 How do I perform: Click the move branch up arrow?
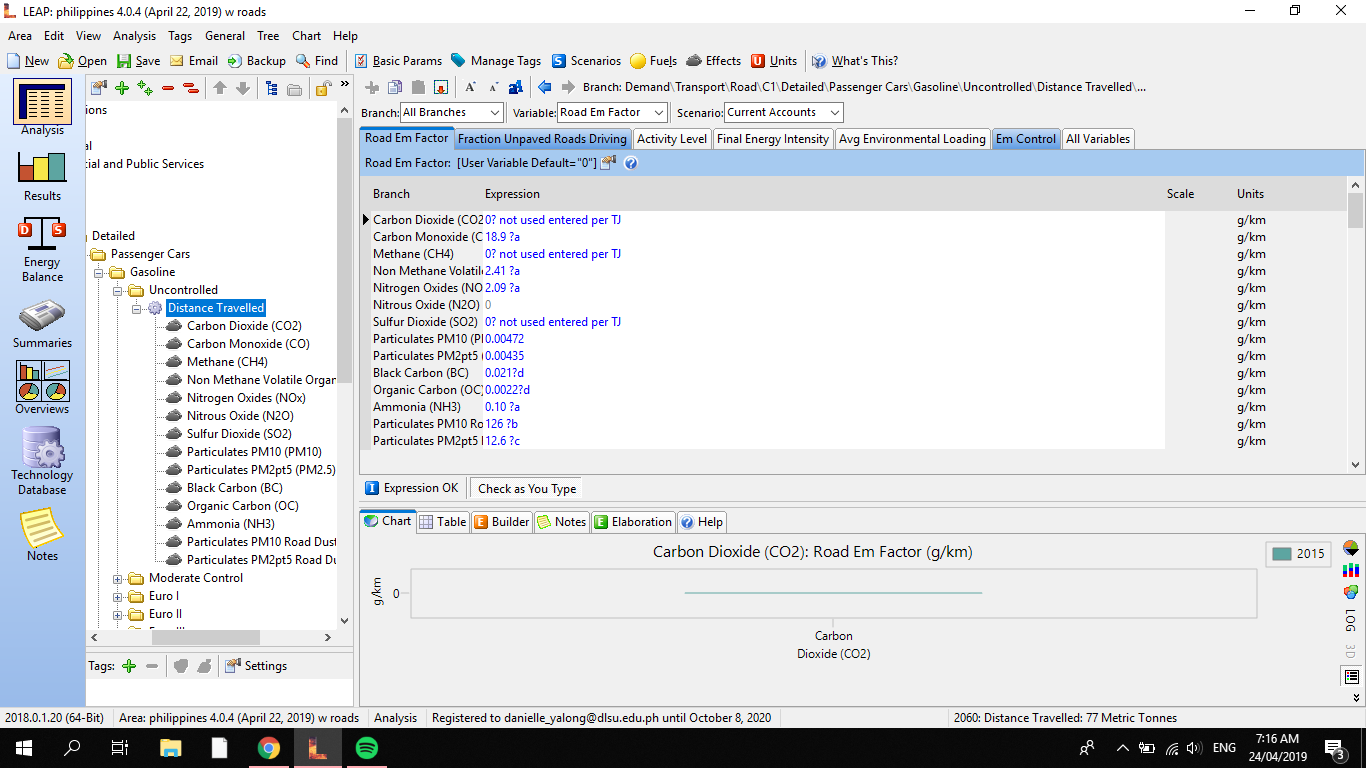point(220,88)
